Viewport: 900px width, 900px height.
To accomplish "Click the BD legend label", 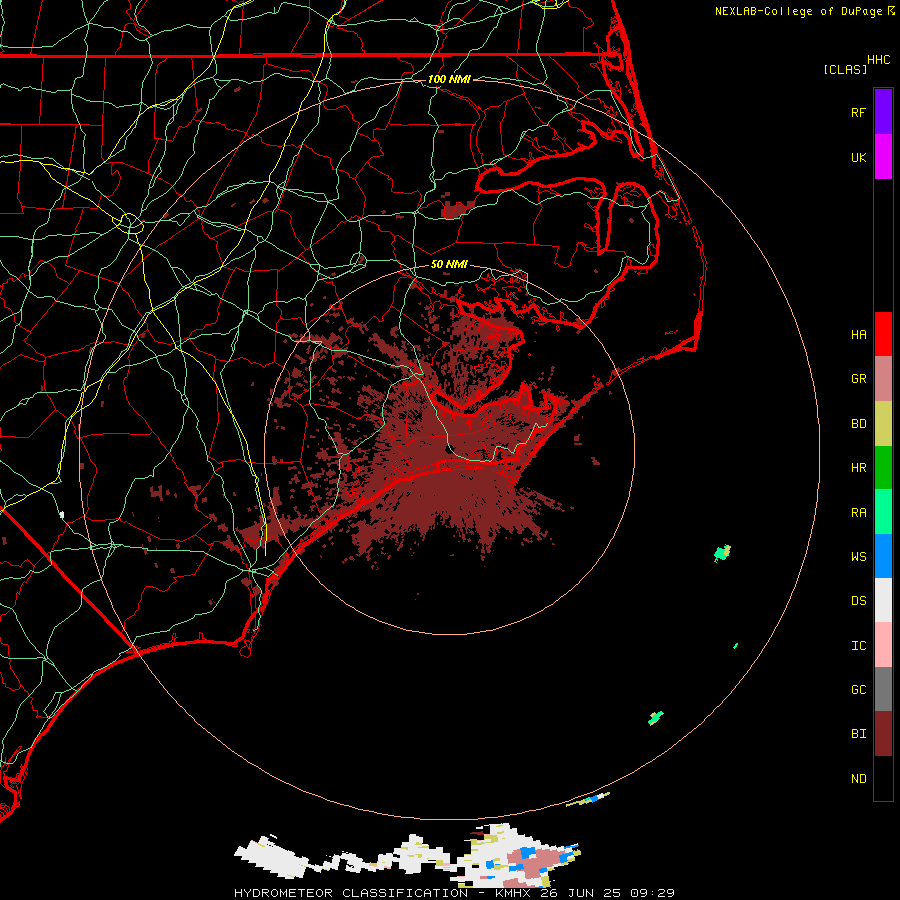I will pos(858,424).
